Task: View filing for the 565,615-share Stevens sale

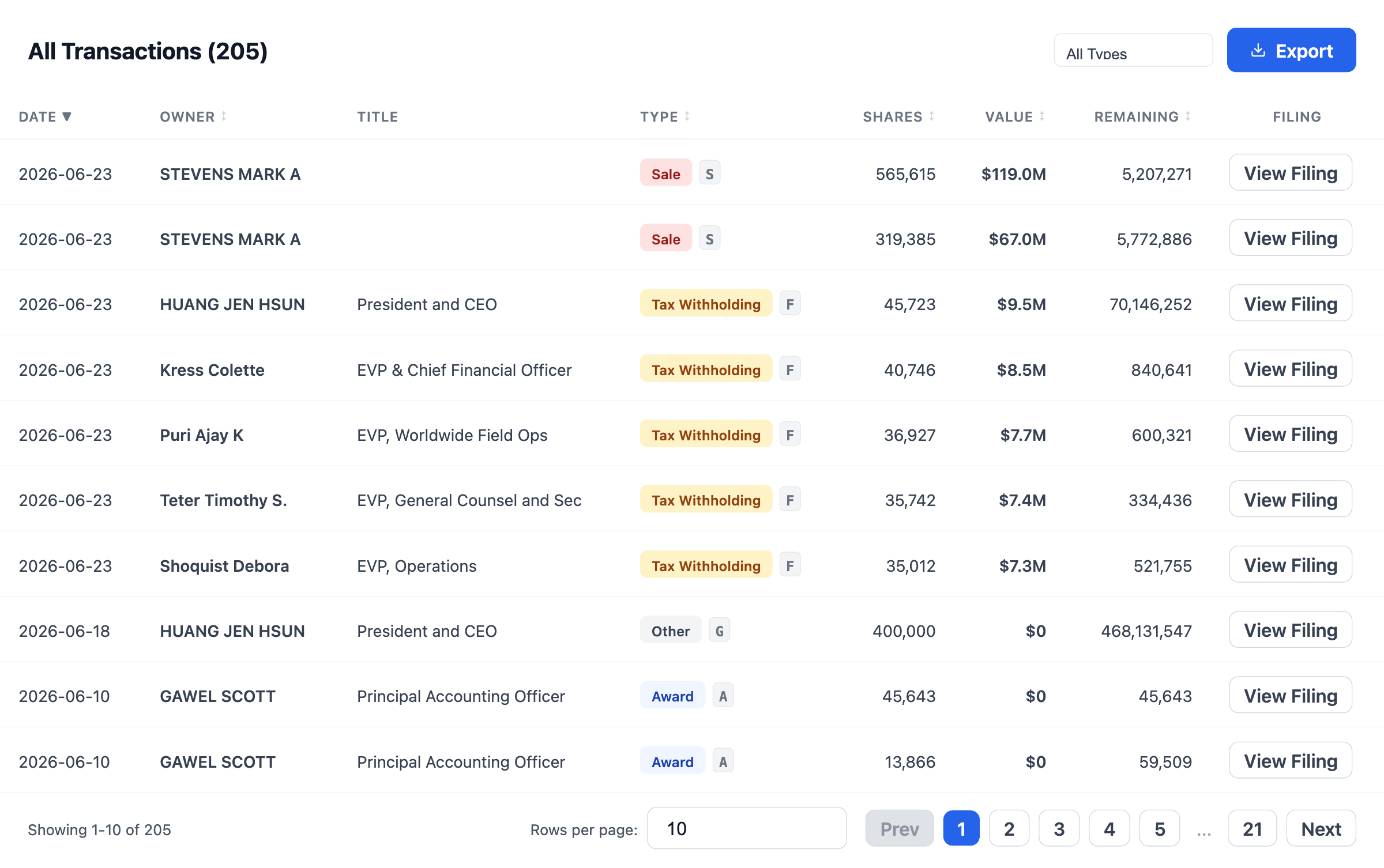Action: [x=1291, y=172]
